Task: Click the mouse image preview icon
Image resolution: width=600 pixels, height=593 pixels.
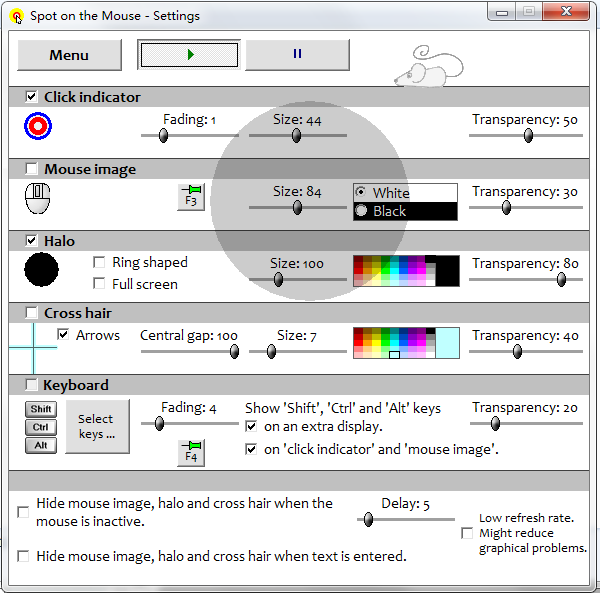Action: [38, 198]
